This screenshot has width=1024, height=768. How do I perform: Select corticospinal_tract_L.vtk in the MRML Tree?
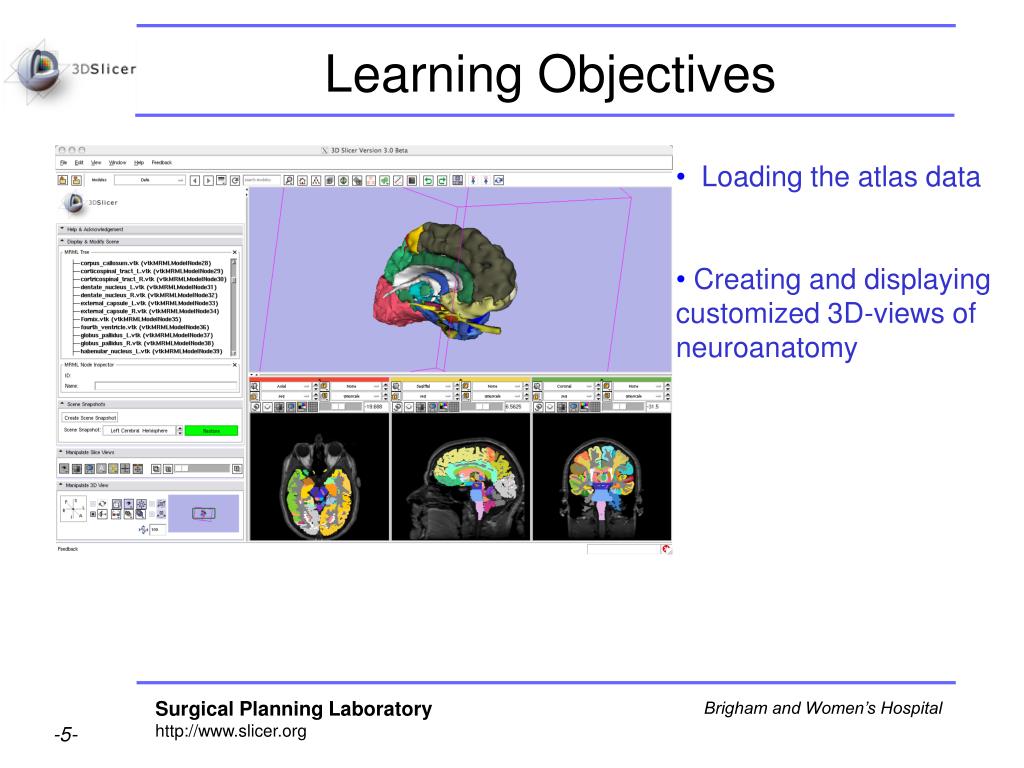coord(152,271)
